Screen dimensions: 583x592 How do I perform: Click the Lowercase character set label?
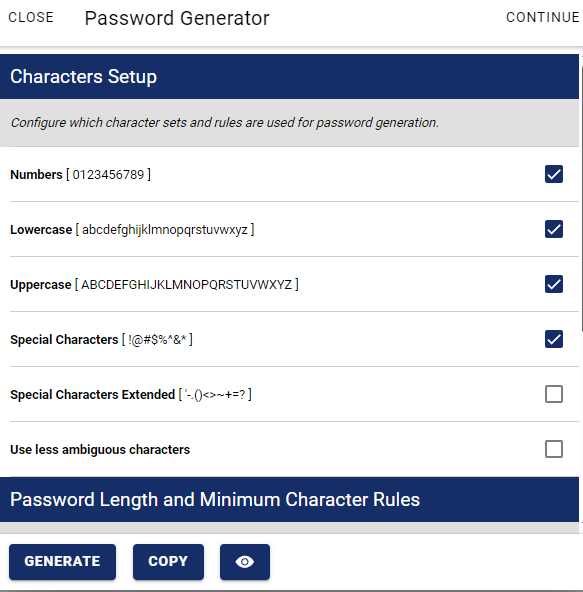click(x=132, y=230)
